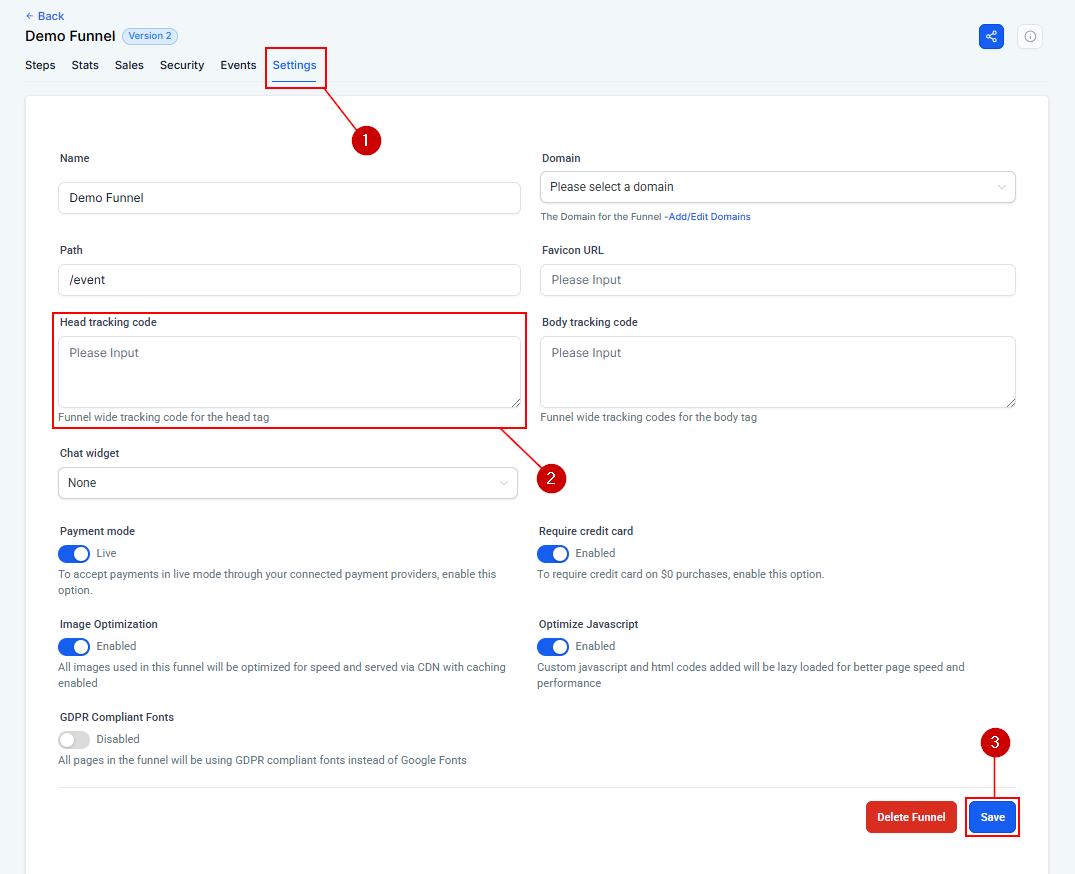Click the blue share icon button
Image resolution: width=1075 pixels, height=874 pixels.
coord(991,37)
